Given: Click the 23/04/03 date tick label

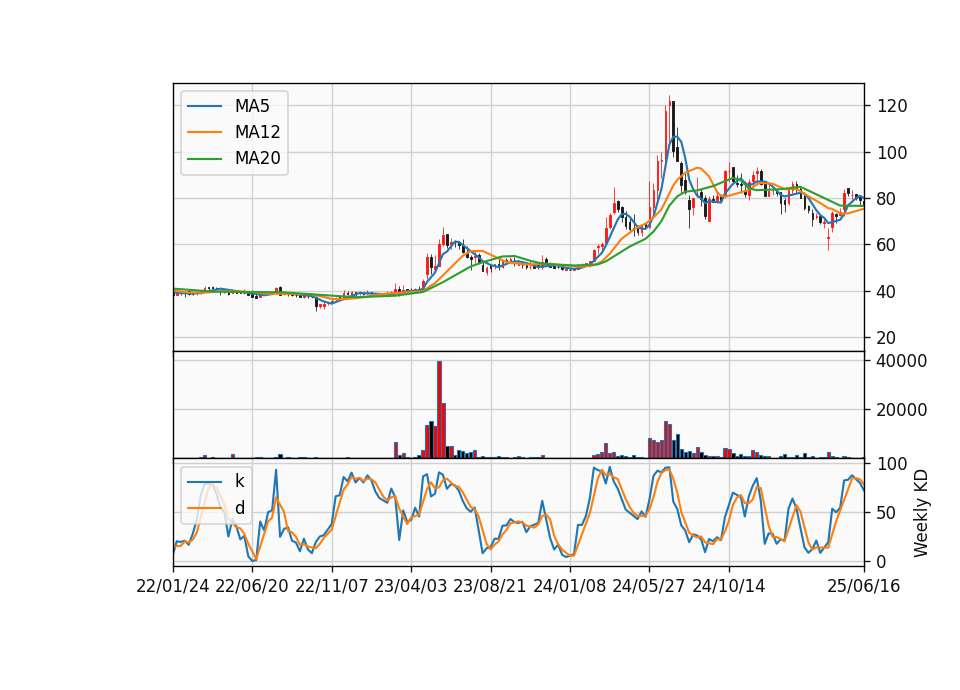Looking at the screenshot, I should coord(411,587).
